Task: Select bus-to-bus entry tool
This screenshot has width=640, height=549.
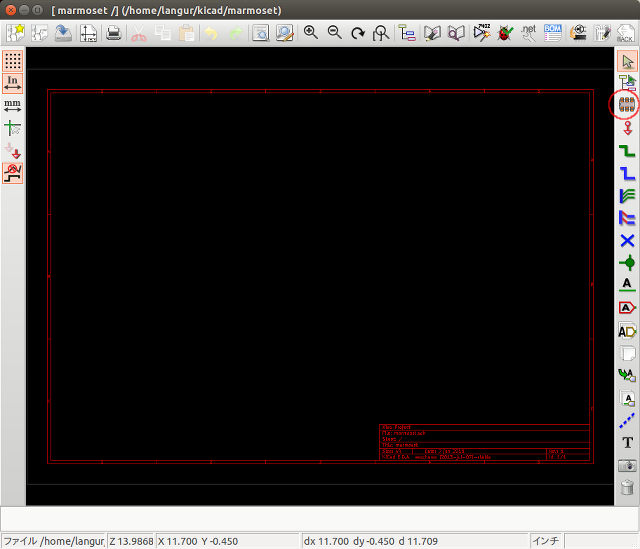Action: (627, 218)
